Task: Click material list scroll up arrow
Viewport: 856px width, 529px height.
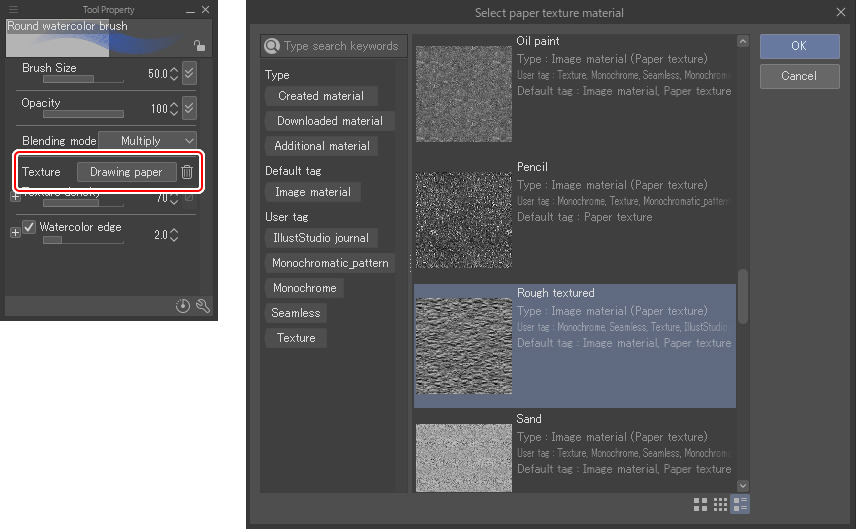Action: [x=742, y=41]
